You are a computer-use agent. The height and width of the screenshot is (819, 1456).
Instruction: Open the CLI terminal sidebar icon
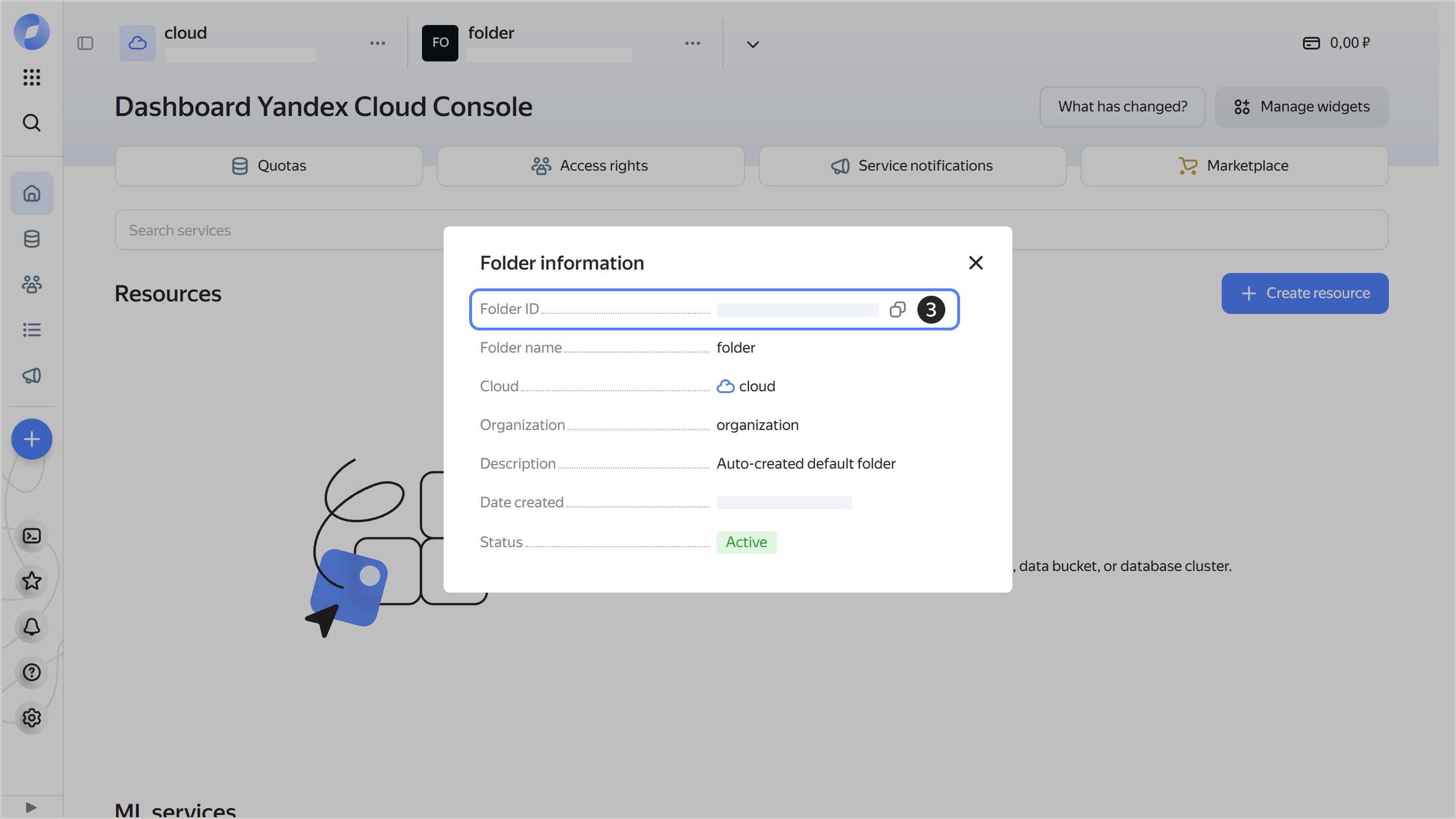click(x=31, y=535)
